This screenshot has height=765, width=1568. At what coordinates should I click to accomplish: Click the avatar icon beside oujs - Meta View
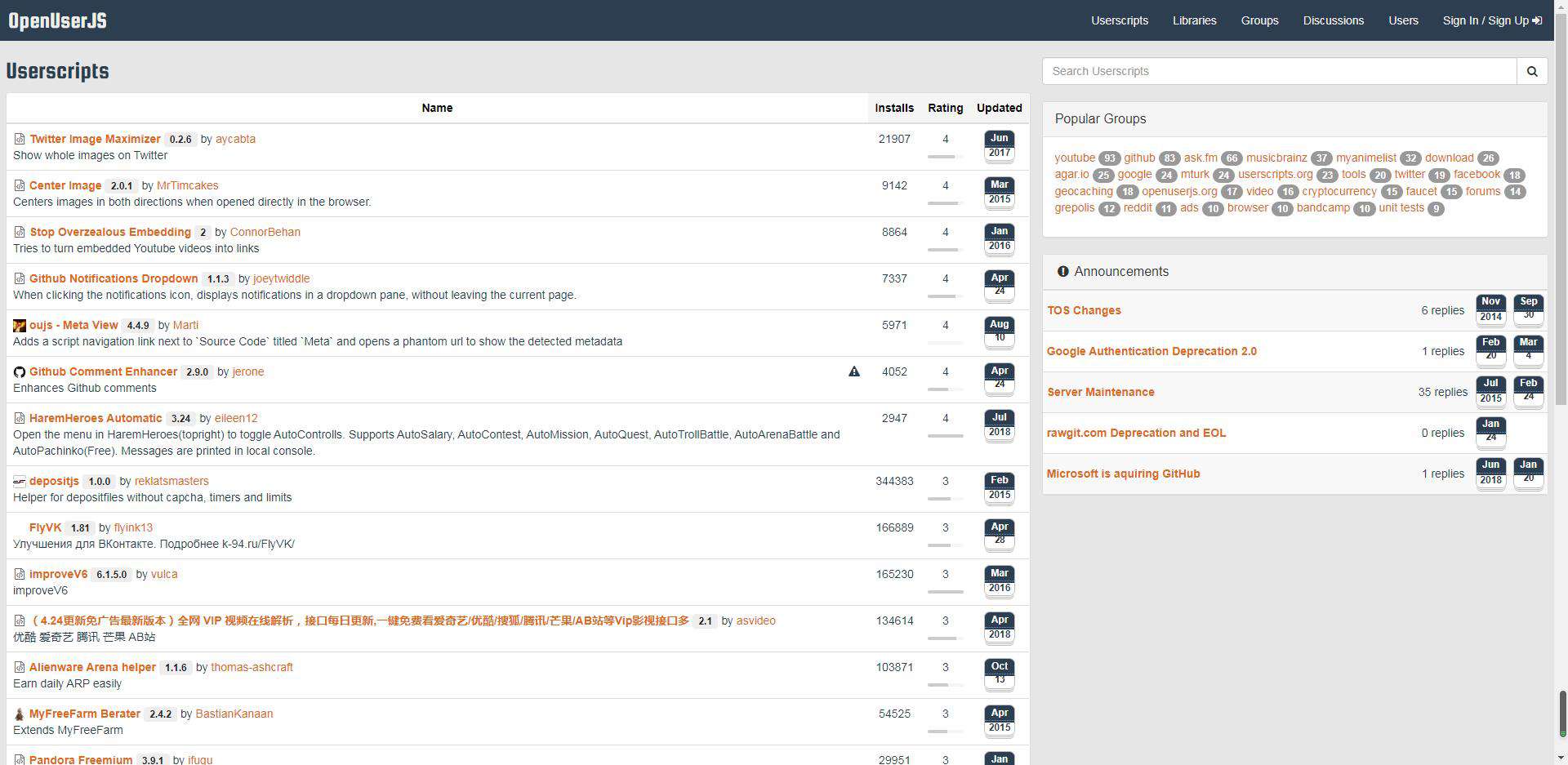20,325
